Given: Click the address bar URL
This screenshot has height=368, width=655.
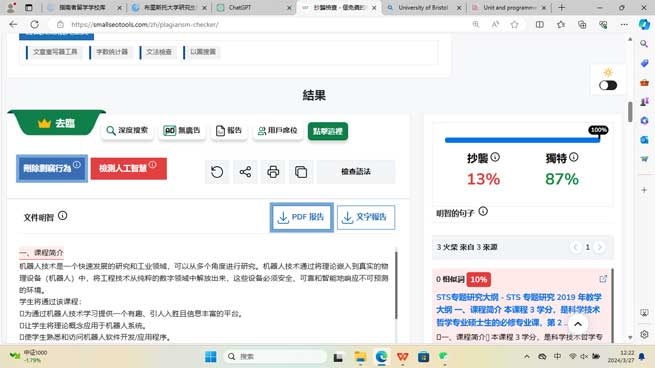Looking at the screenshot, I should point(145,25).
